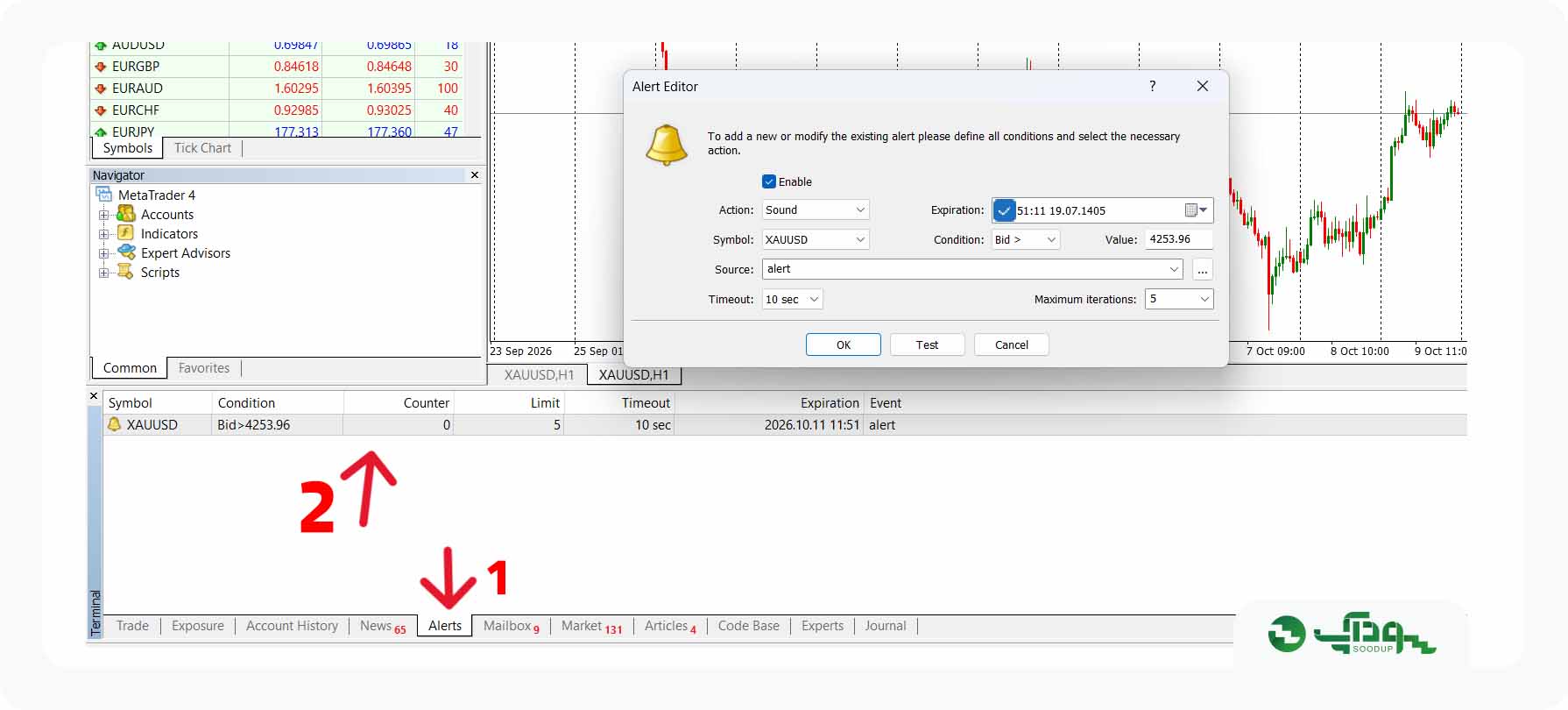This screenshot has width=1568, height=710.
Task: Select the Accounts icon in Navigator
Action: [126, 214]
